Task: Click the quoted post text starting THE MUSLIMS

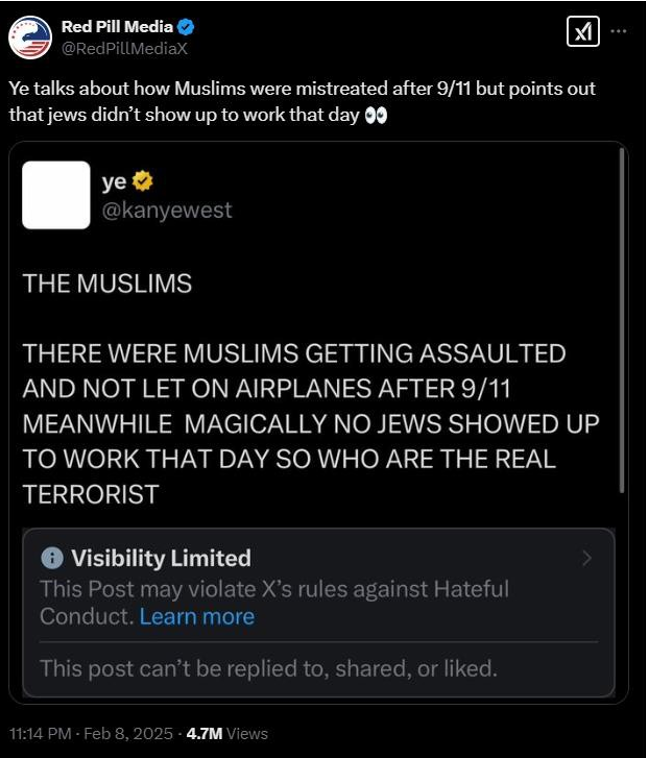Action: point(310,424)
